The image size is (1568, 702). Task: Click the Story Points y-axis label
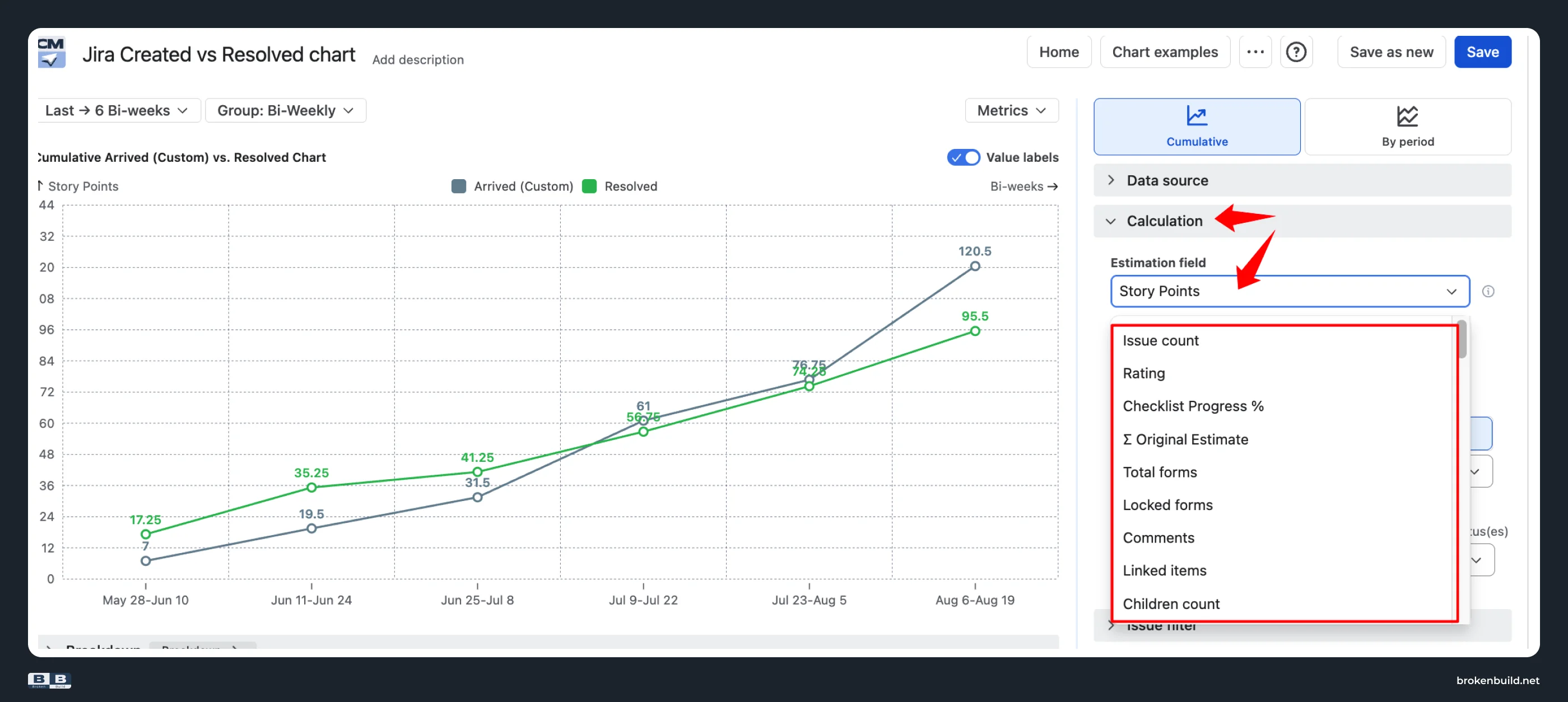tap(83, 186)
